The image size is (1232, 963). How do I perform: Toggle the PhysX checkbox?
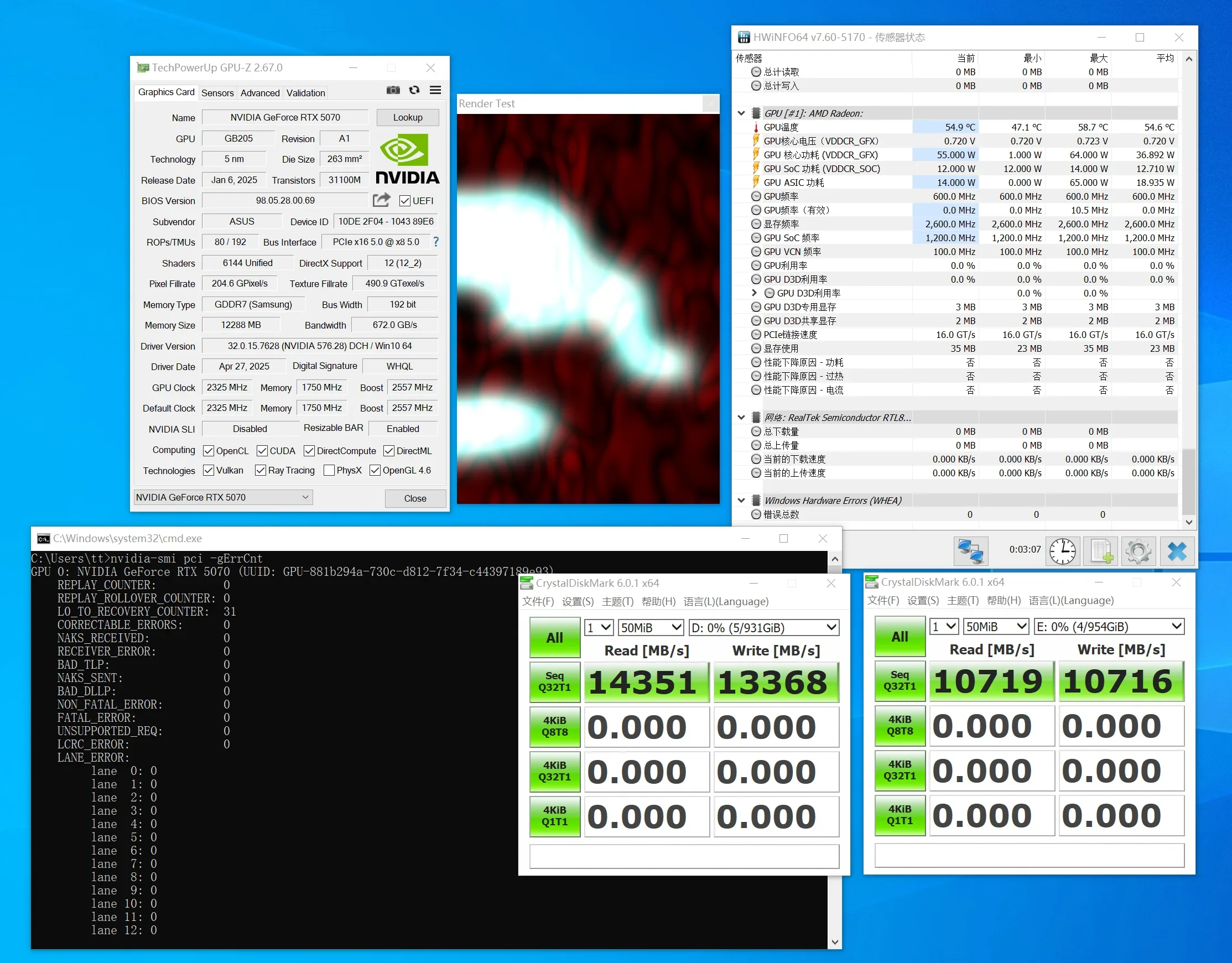[329, 470]
